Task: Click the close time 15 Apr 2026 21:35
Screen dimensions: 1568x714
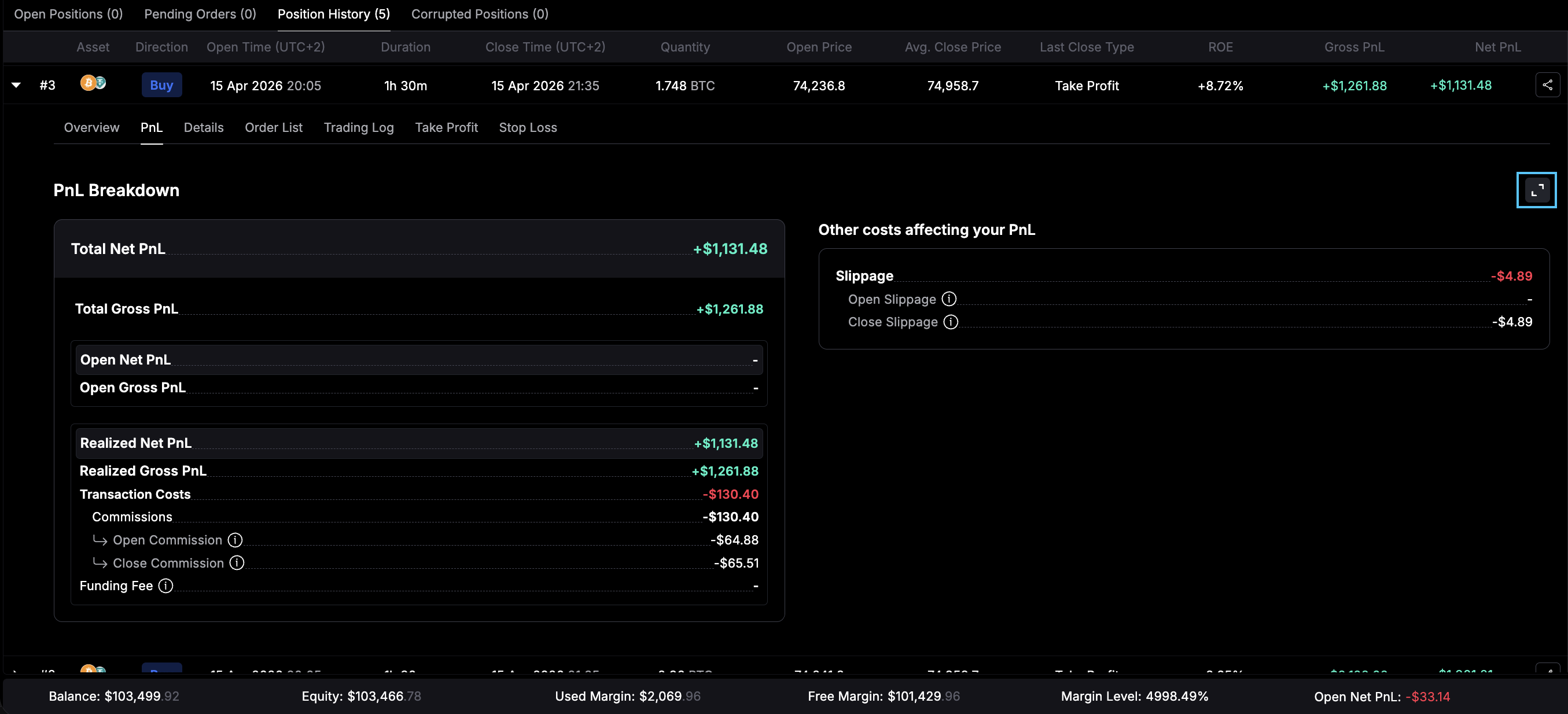Action: coord(546,85)
